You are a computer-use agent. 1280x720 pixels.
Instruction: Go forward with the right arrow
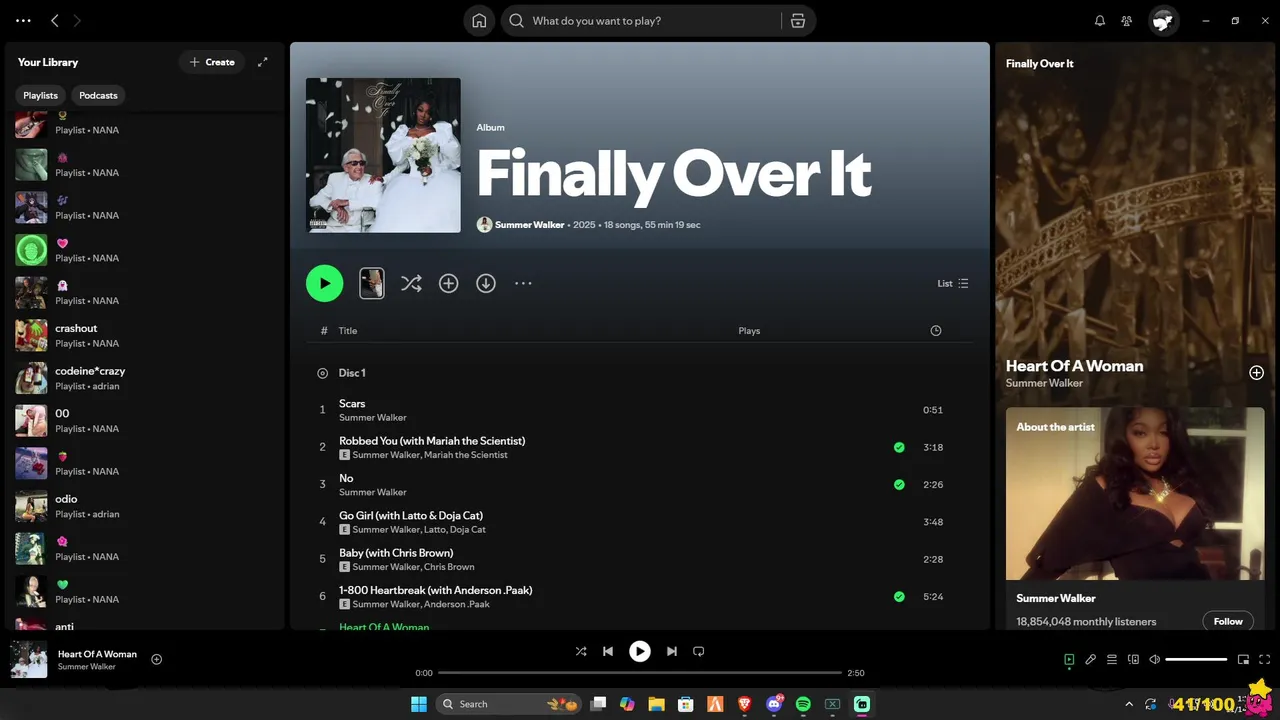(x=77, y=20)
